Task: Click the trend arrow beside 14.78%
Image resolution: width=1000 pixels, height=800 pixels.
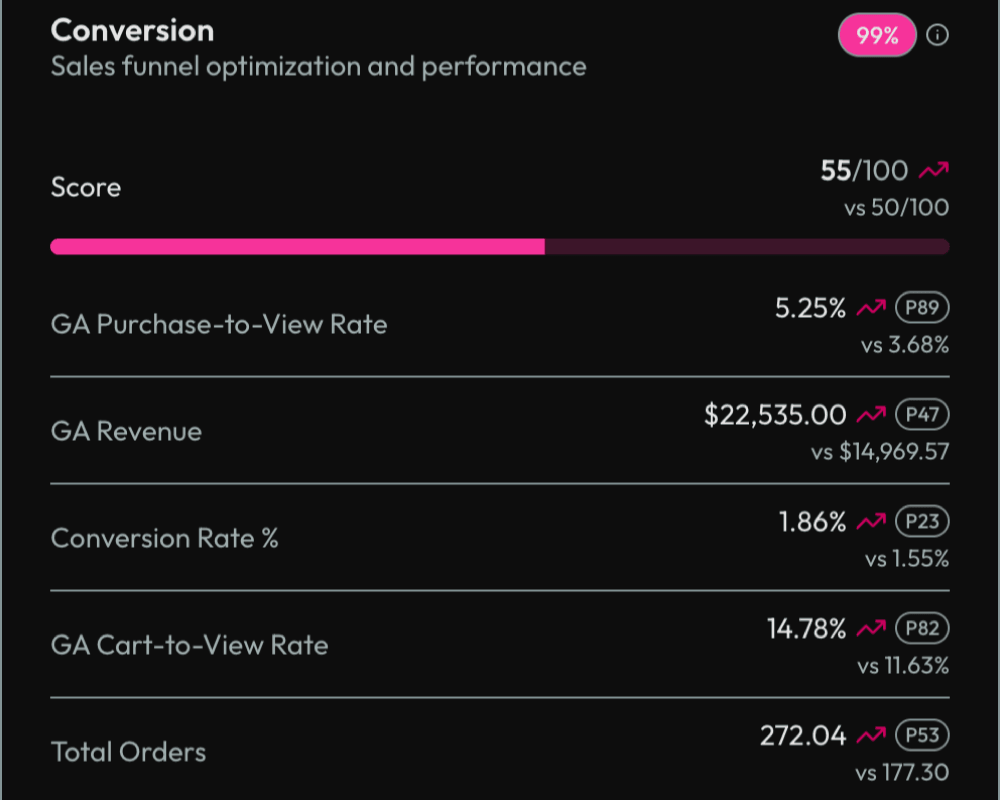Action: [x=869, y=628]
